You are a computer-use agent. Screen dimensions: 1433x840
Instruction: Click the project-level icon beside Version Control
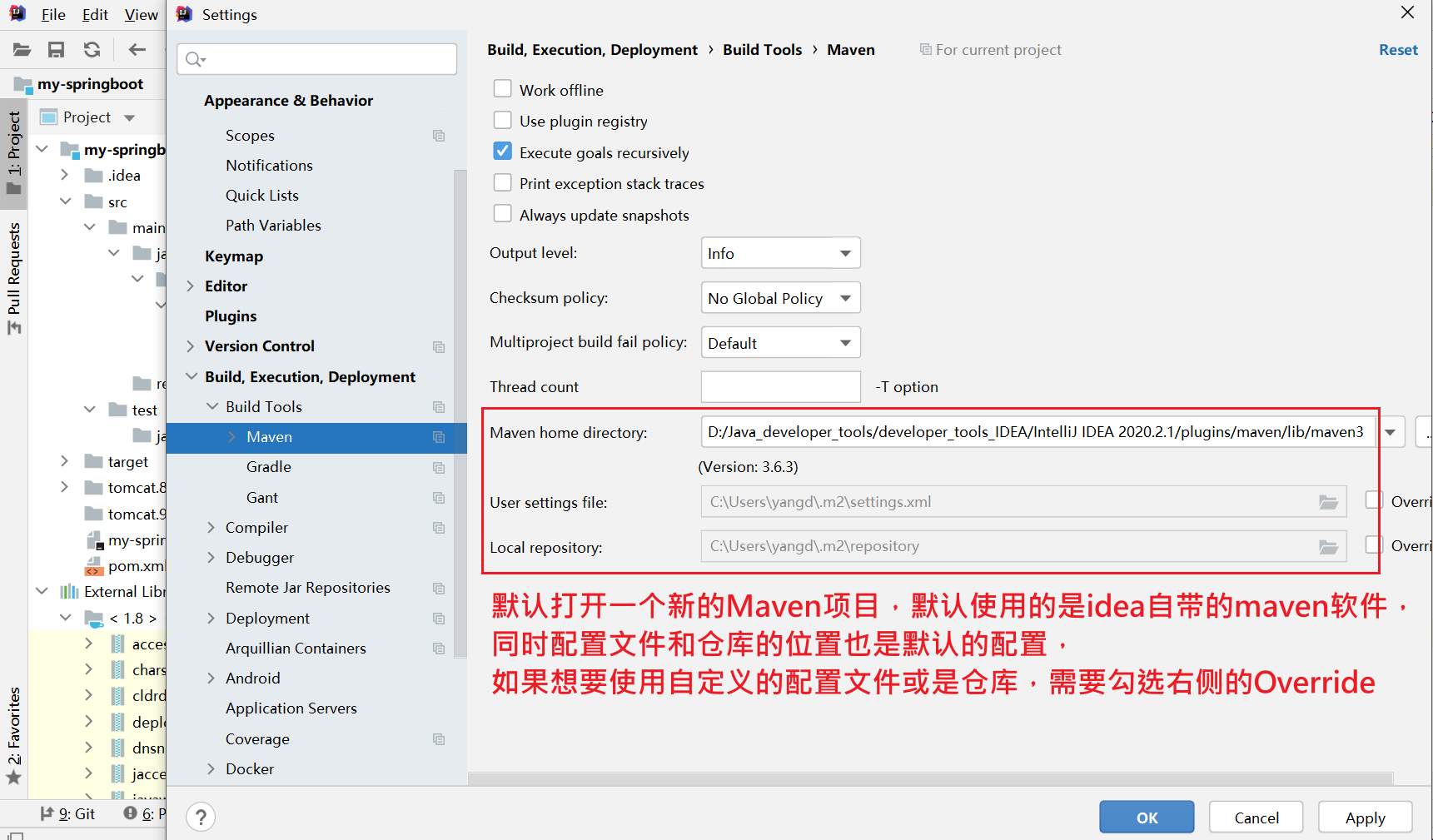439,346
